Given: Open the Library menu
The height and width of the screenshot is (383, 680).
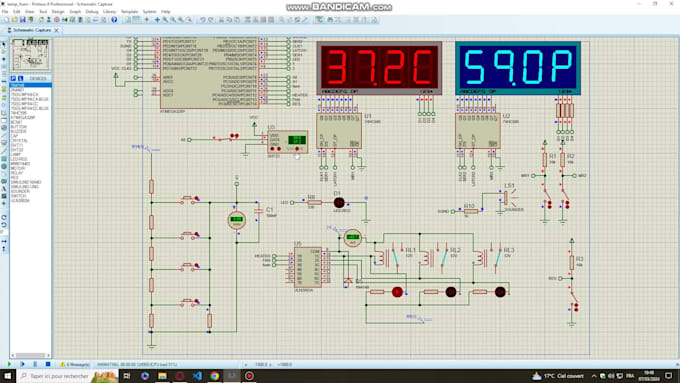Looking at the screenshot, I should (x=109, y=12).
